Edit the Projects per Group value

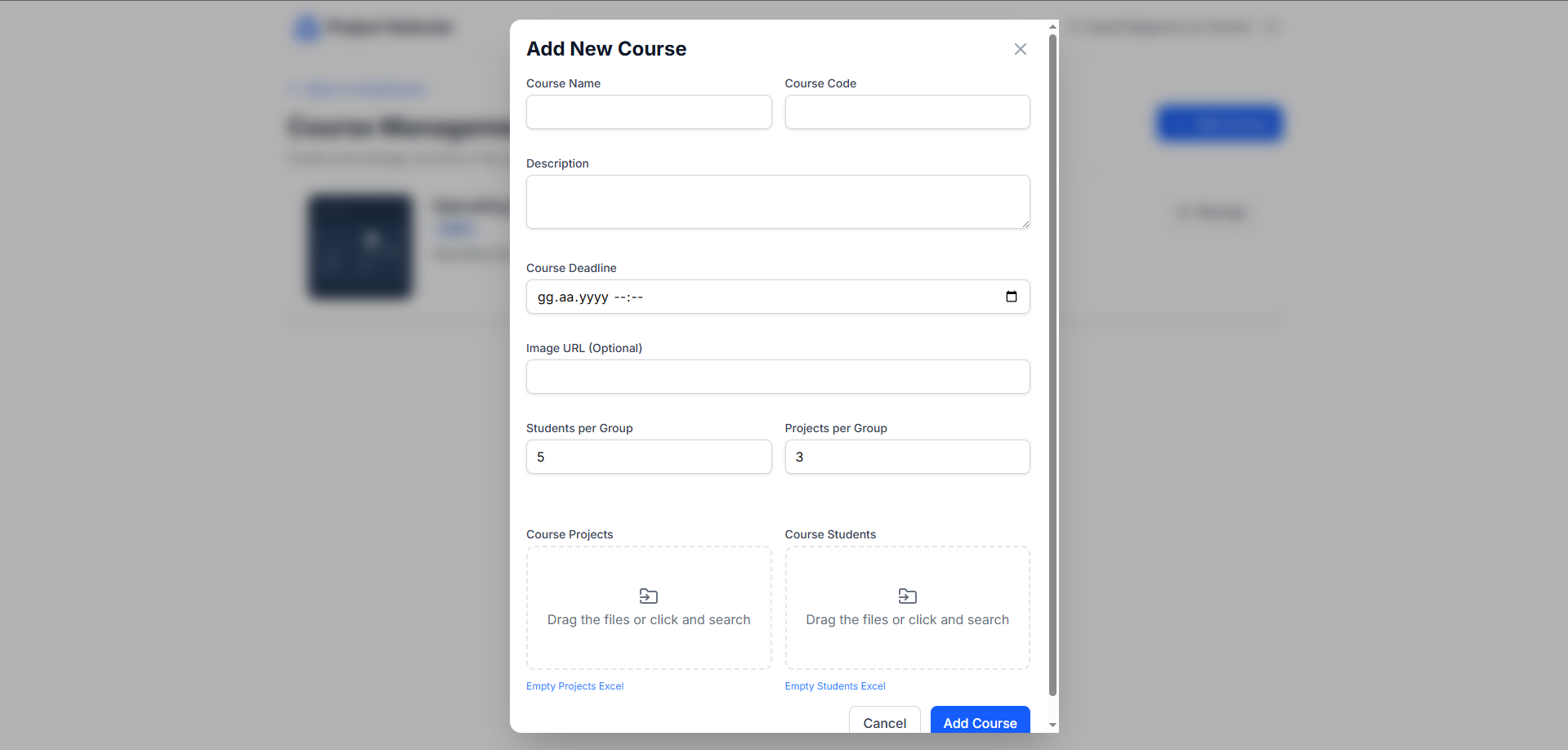click(907, 457)
